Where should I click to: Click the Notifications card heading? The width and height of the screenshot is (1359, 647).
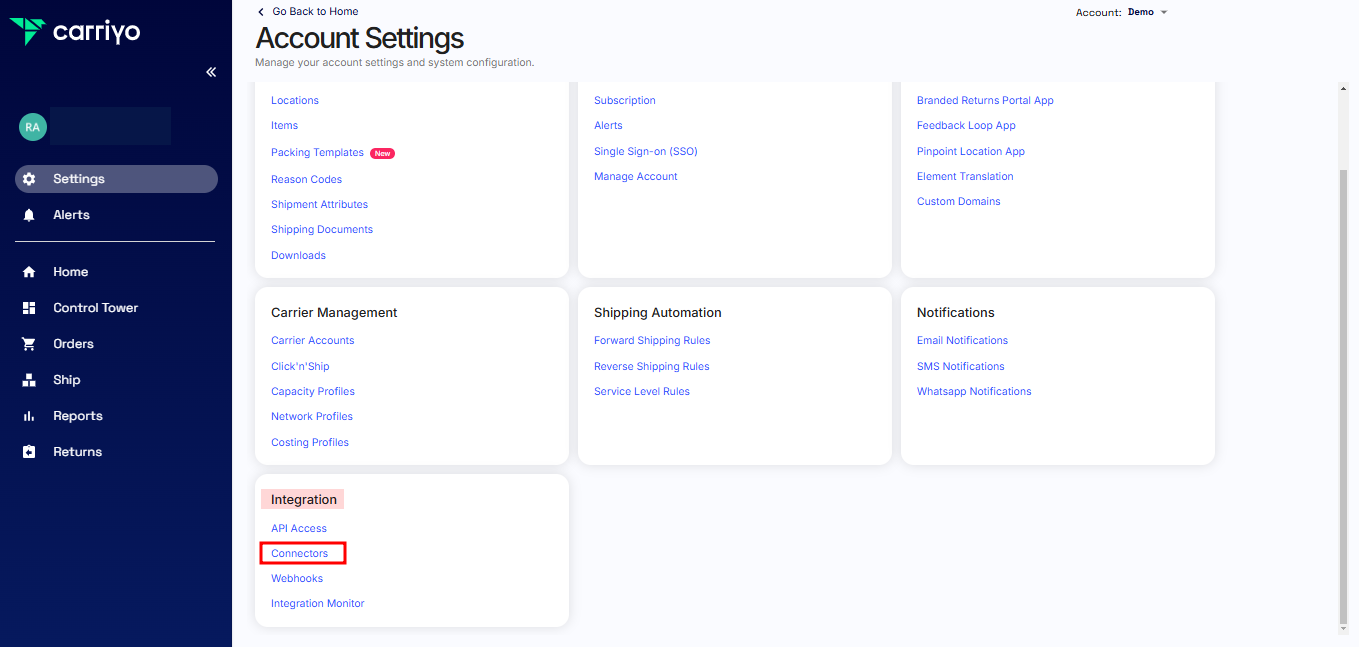click(956, 313)
